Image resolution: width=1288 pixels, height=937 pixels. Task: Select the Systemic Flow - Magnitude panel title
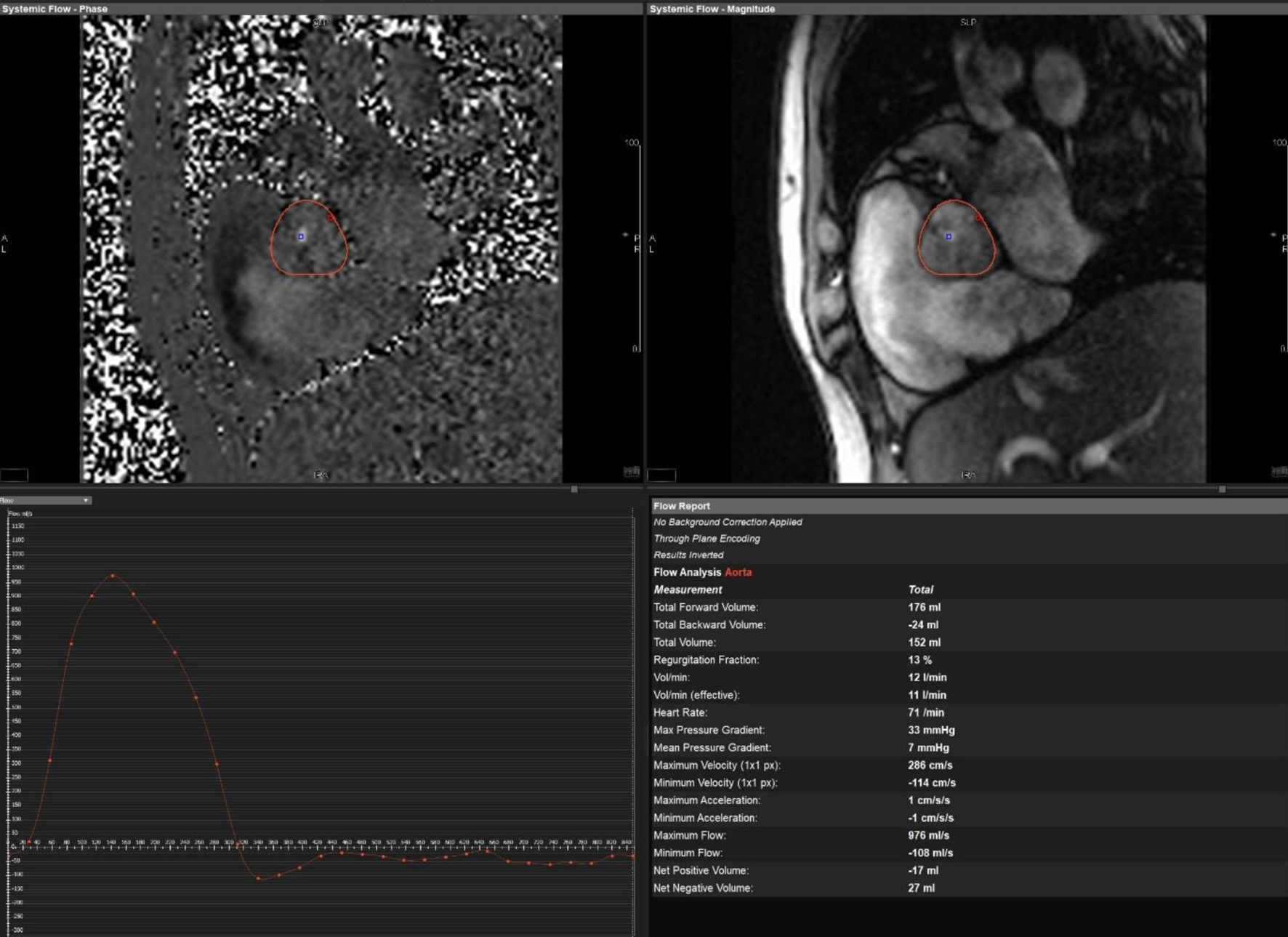pyautogui.click(x=712, y=9)
